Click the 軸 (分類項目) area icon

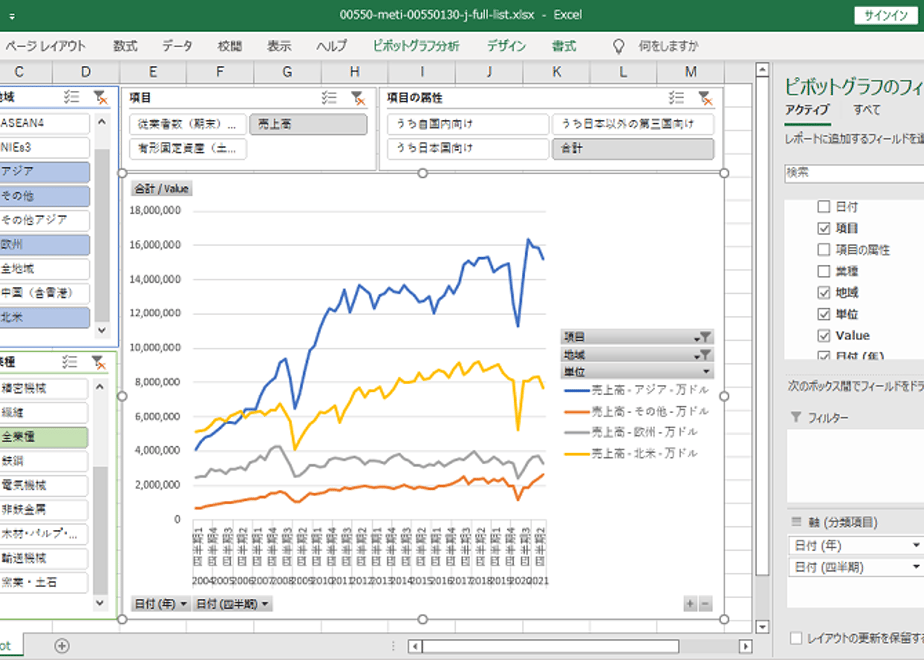click(x=796, y=522)
